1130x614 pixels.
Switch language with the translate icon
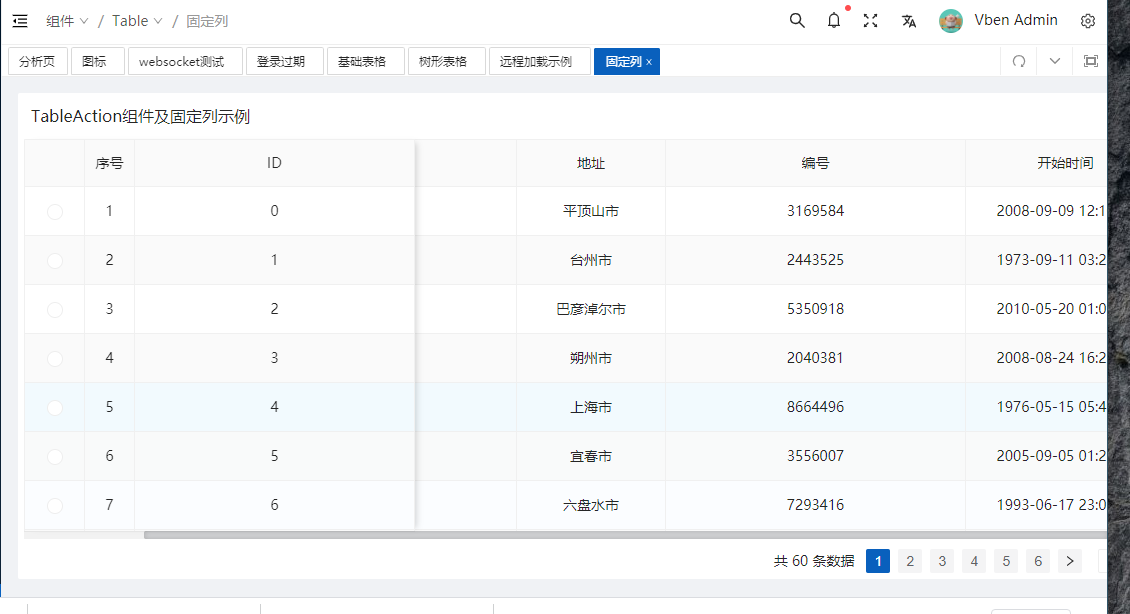(908, 20)
